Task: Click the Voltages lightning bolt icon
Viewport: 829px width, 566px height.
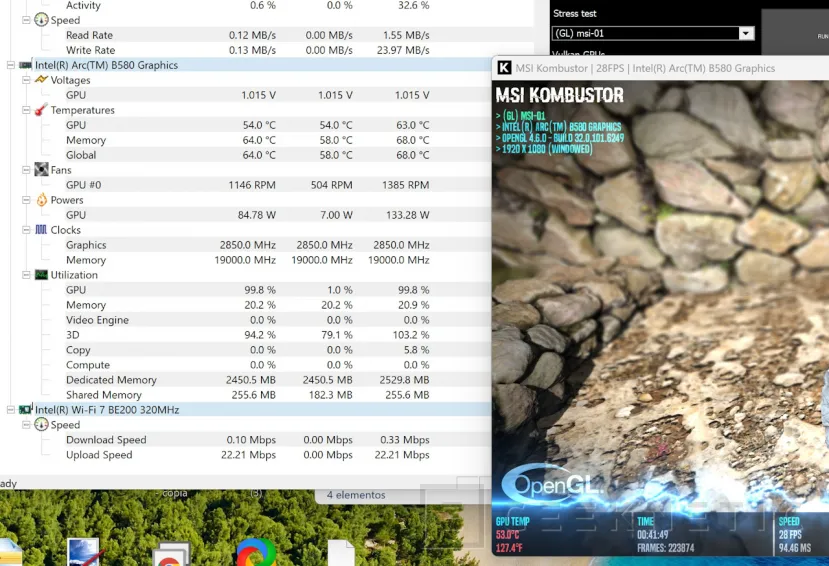Action: coord(41,80)
